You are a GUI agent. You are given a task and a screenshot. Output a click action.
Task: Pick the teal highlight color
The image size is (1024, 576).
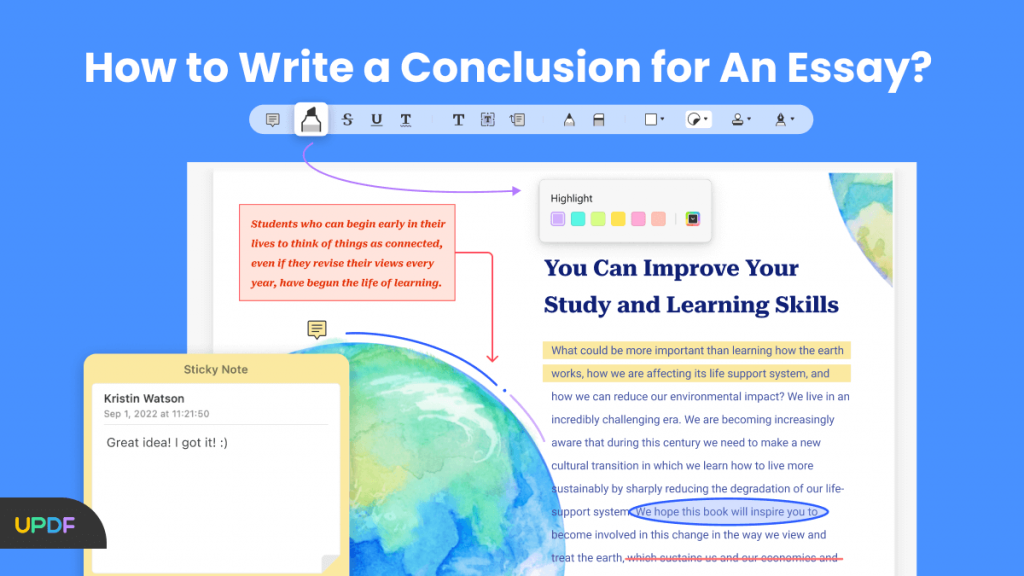(x=578, y=218)
